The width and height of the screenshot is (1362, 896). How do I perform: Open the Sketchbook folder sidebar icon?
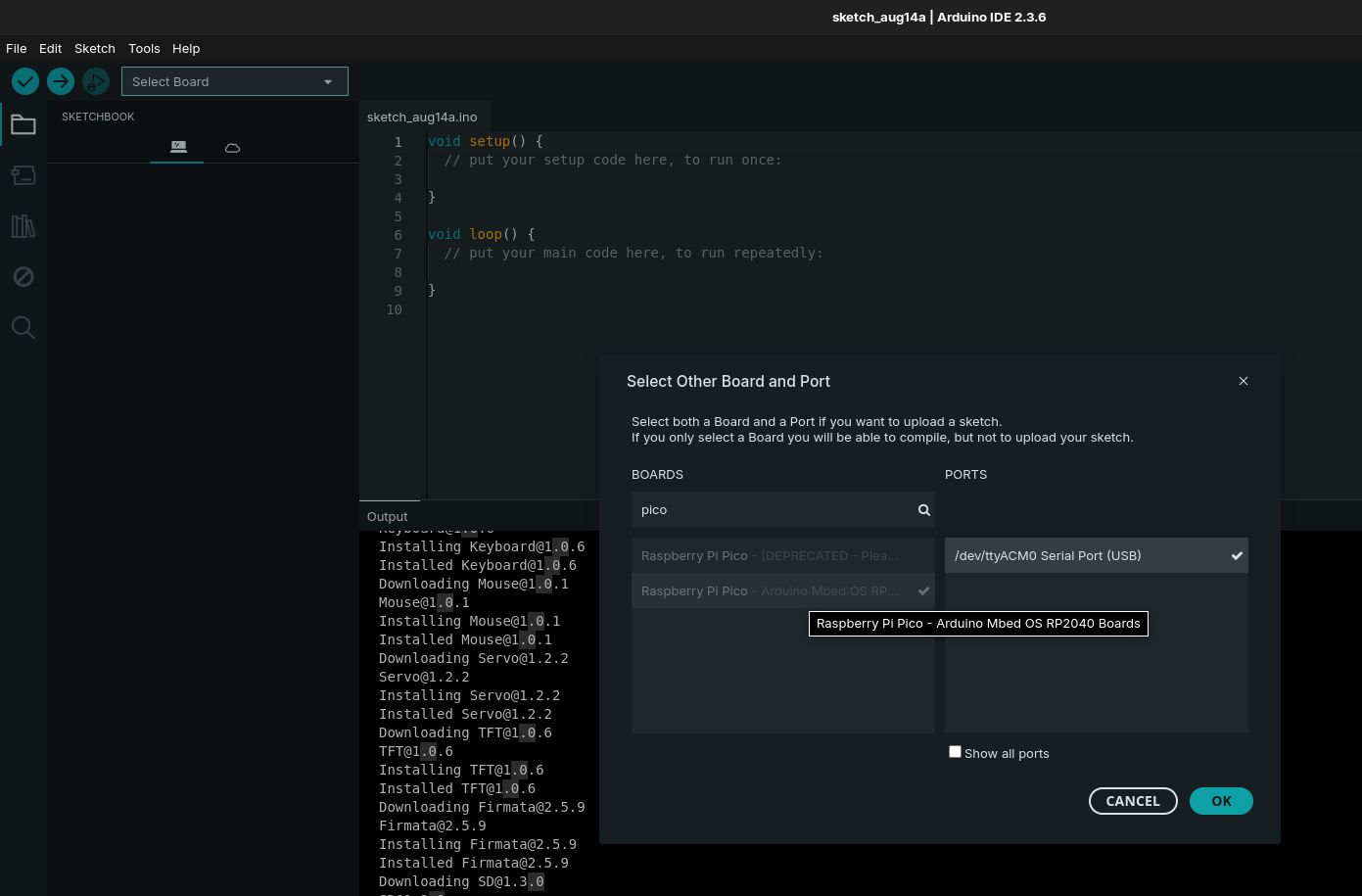[x=23, y=124]
